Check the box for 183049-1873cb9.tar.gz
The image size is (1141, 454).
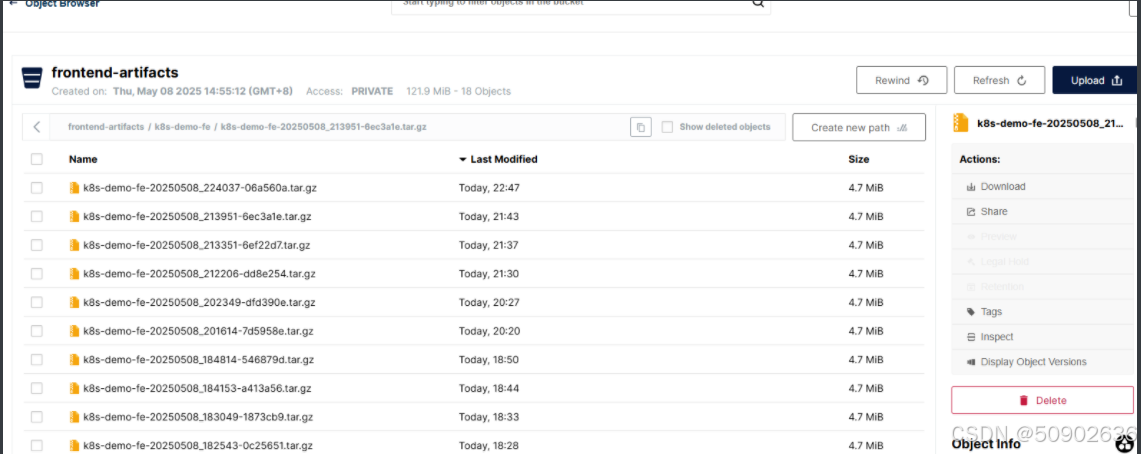pos(36,417)
